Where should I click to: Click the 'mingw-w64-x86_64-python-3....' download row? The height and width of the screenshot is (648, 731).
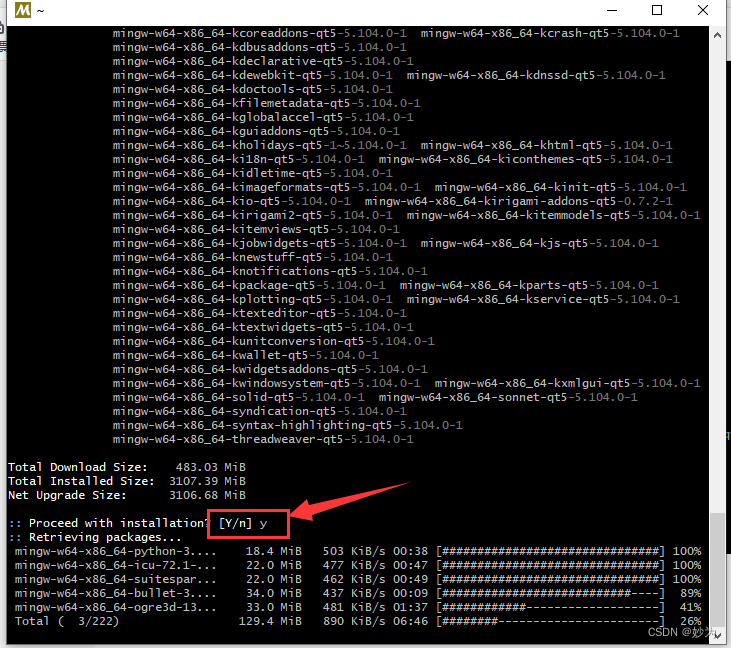pyautogui.click(x=358, y=551)
